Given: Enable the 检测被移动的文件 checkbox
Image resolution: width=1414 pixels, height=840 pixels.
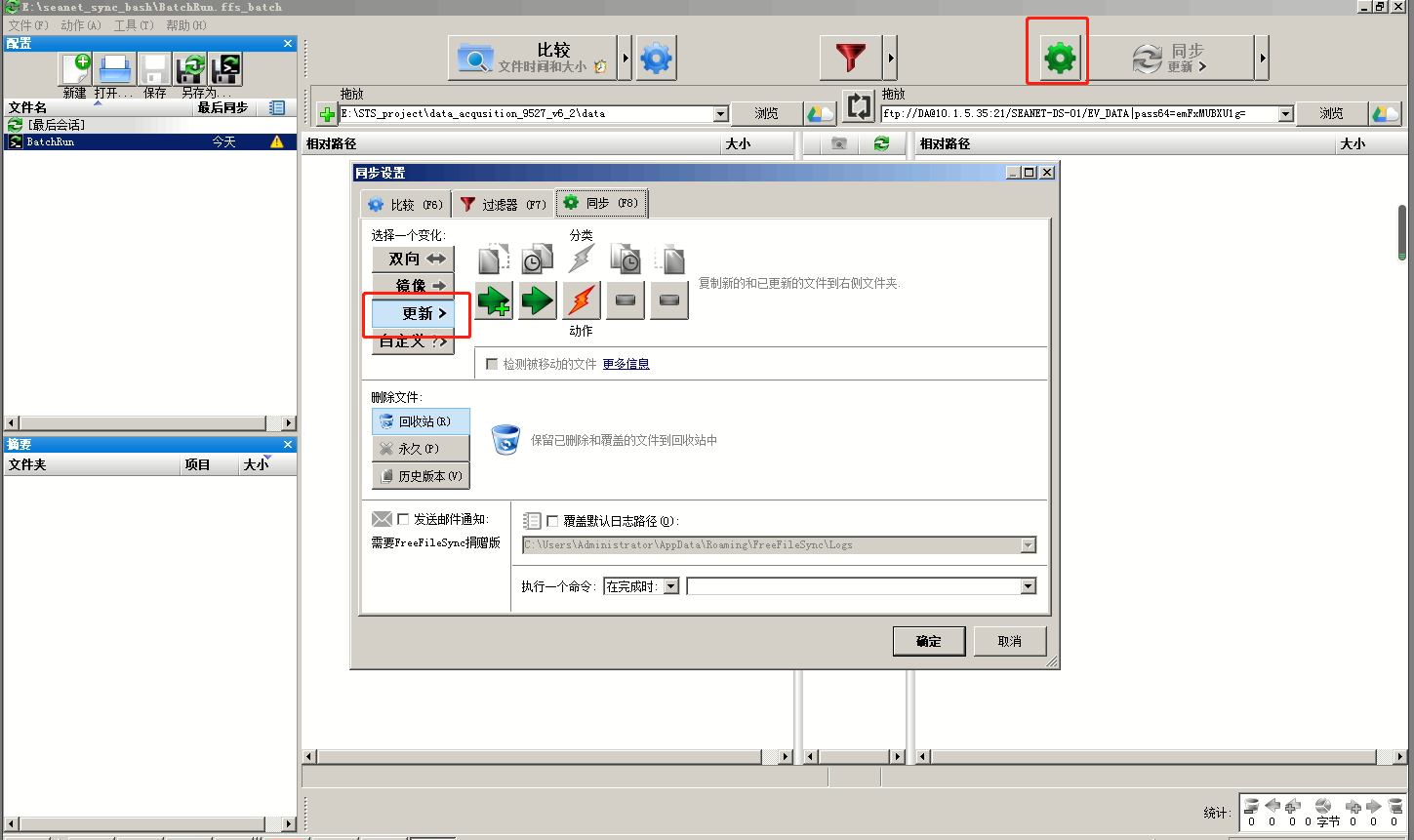Looking at the screenshot, I should [493, 363].
